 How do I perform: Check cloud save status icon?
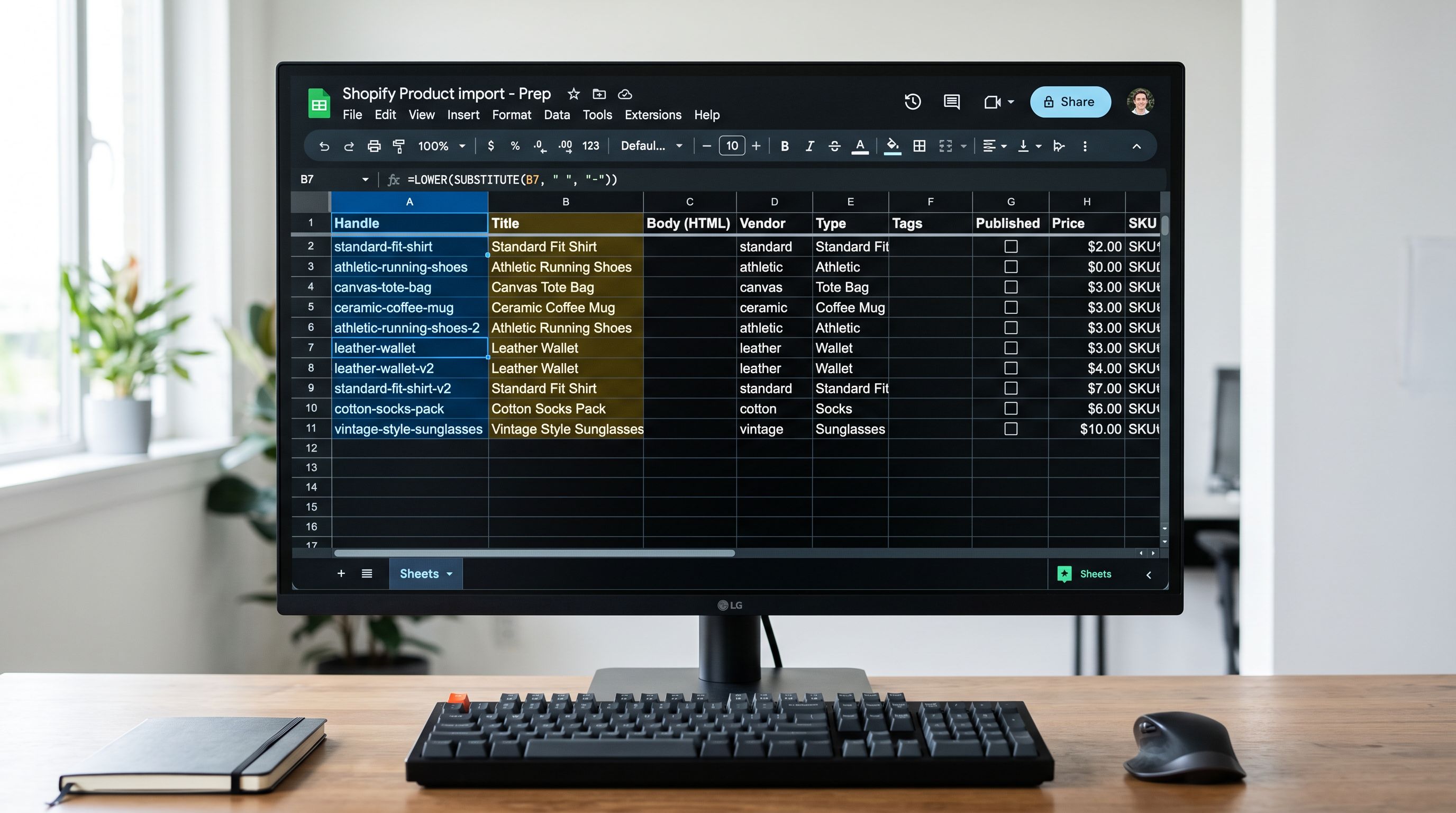(x=624, y=94)
